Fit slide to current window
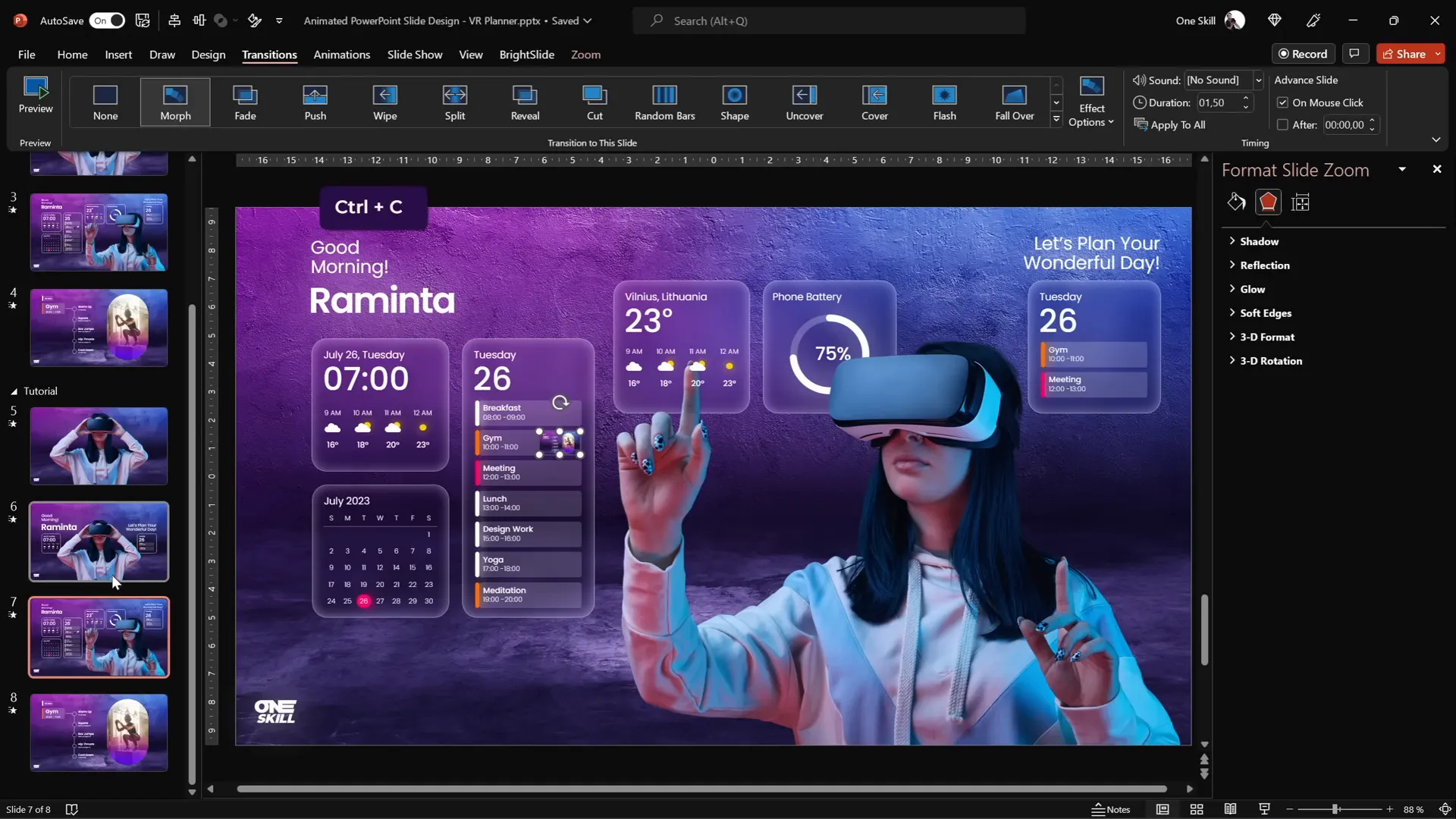The height and width of the screenshot is (819, 1456). (1445, 809)
